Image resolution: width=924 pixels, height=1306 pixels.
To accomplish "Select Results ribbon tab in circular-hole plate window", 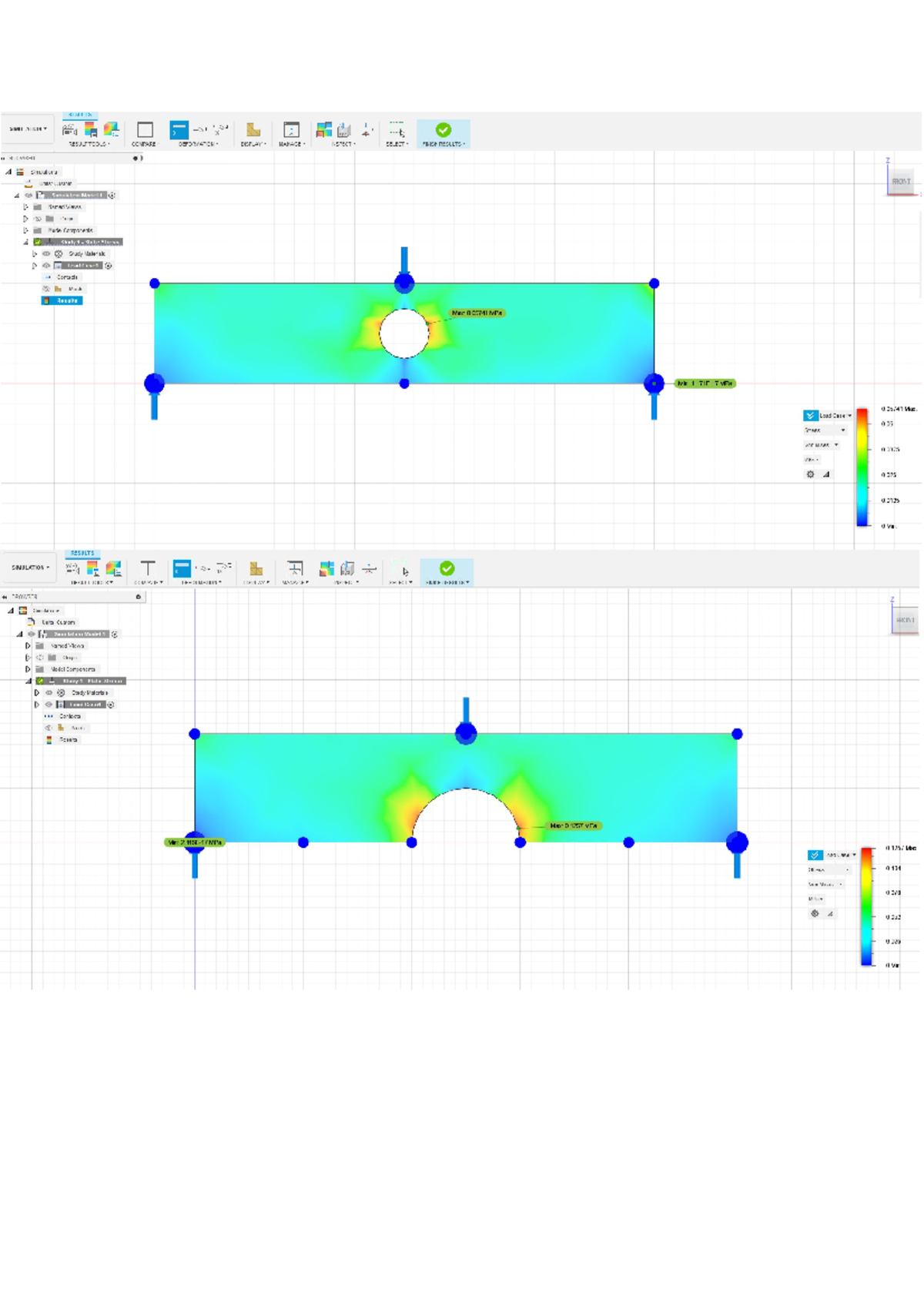I will point(79,115).
